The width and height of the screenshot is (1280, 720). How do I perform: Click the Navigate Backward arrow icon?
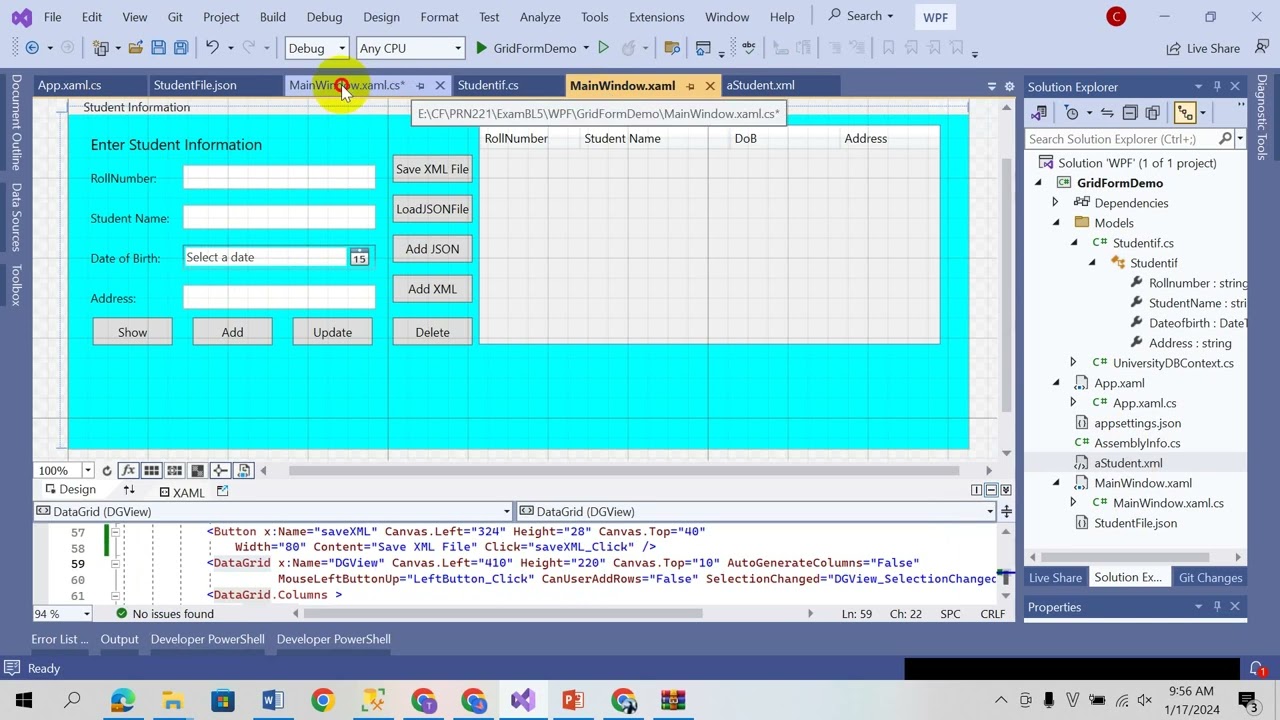click(x=32, y=48)
